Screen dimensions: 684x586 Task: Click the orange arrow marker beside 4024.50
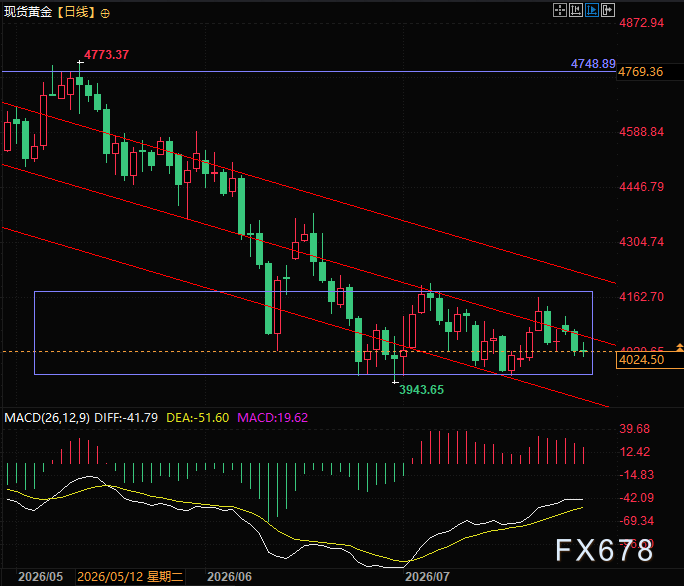tap(680, 347)
